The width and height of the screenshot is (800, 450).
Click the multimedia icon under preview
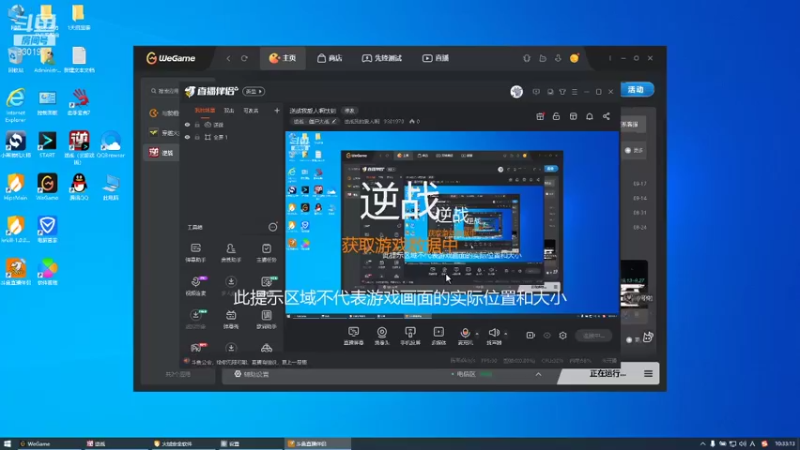(x=438, y=336)
